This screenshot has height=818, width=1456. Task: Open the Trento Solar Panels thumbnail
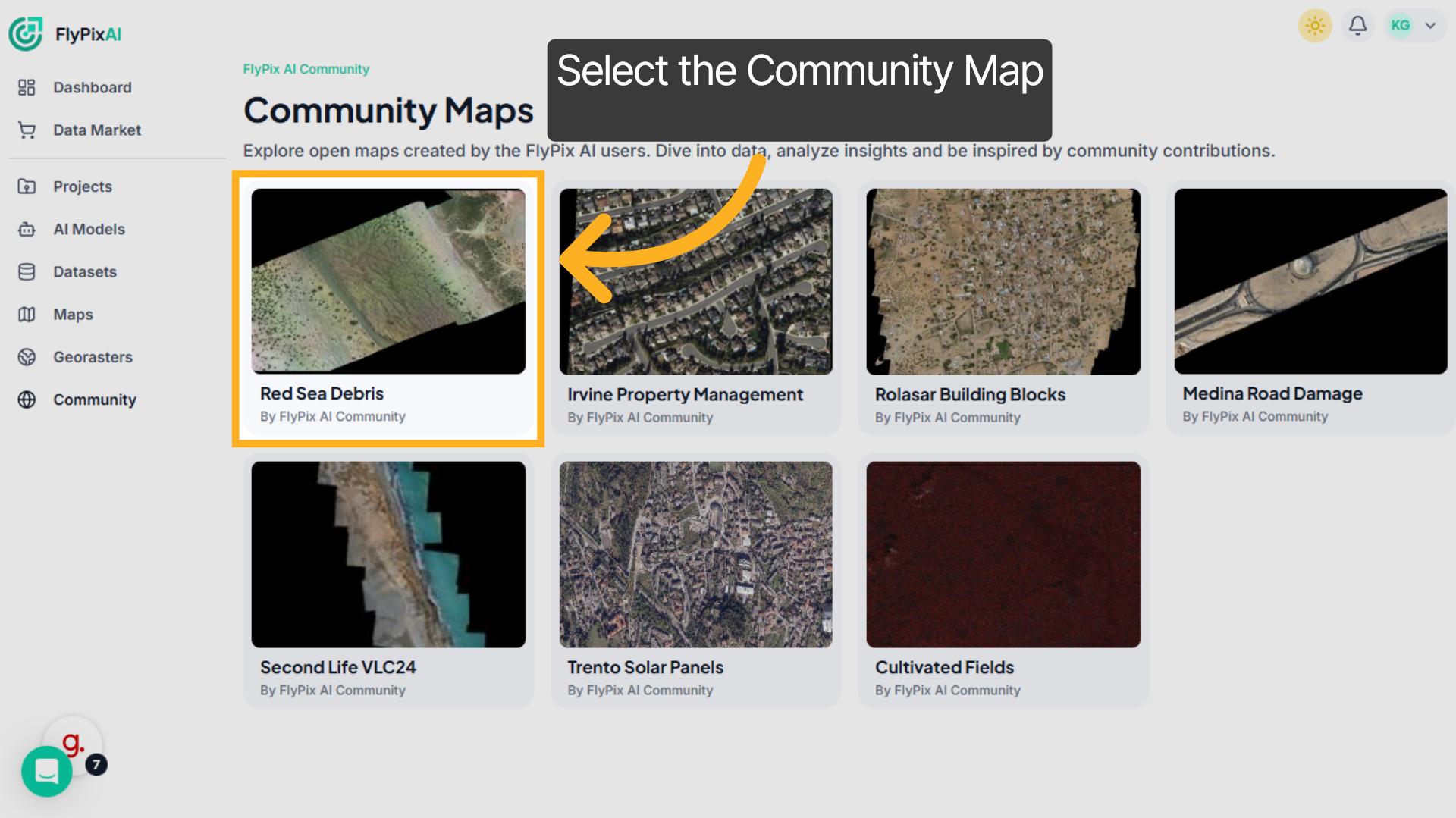pos(695,554)
